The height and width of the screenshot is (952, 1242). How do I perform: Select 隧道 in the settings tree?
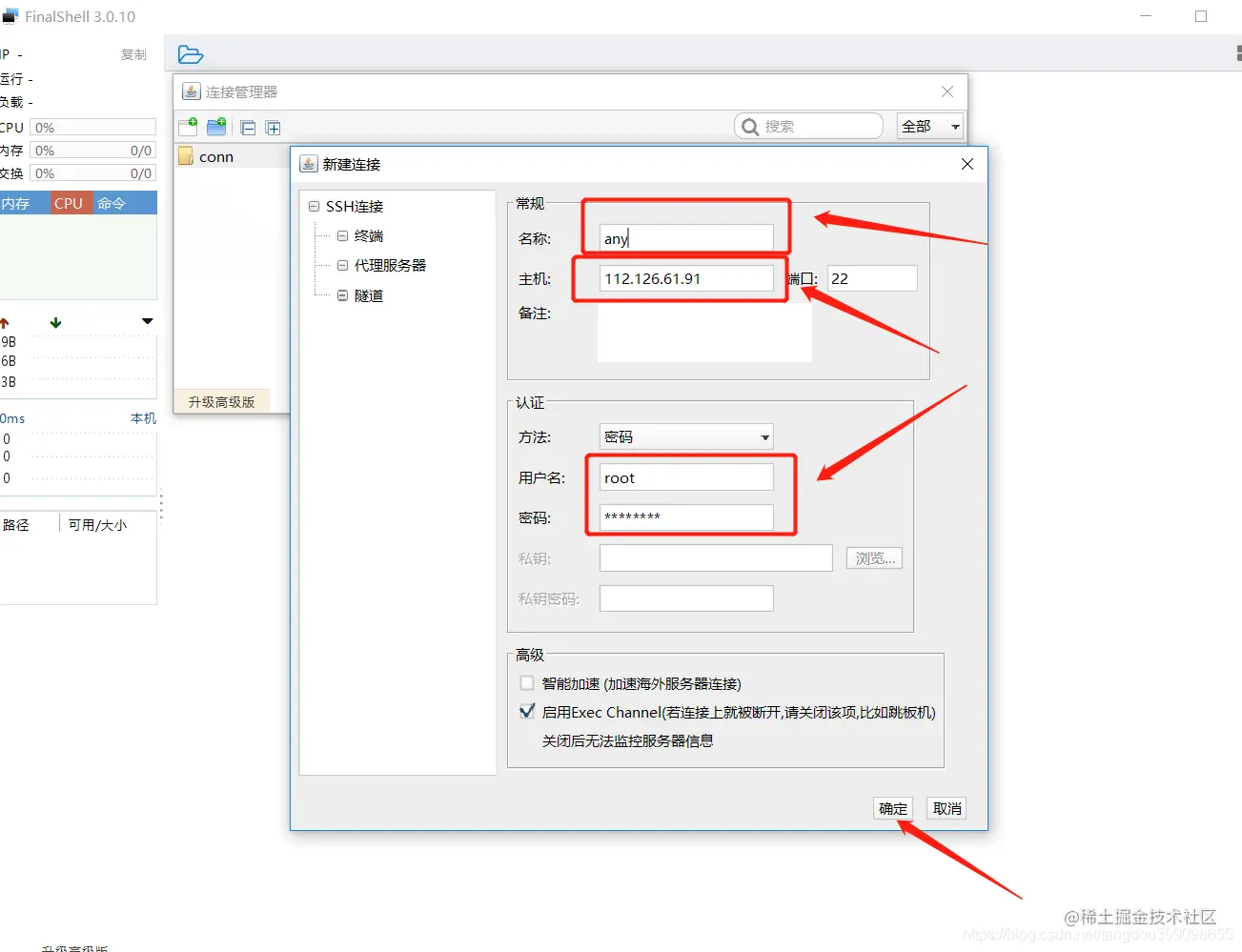[369, 295]
